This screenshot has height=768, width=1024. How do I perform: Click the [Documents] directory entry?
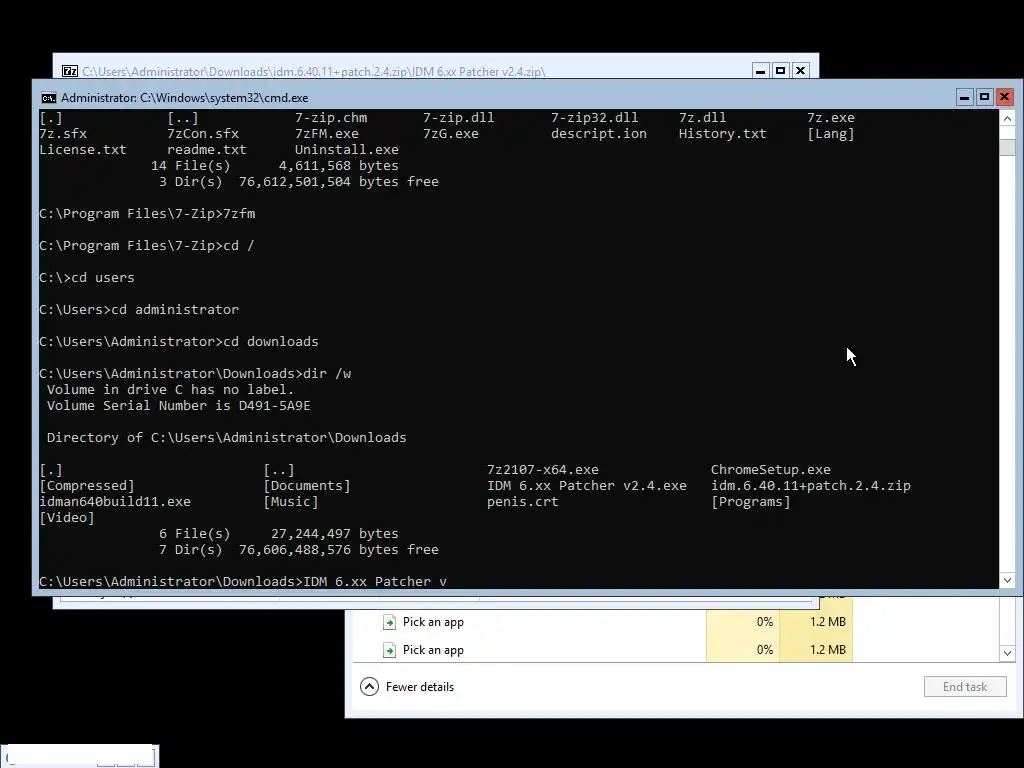307,486
